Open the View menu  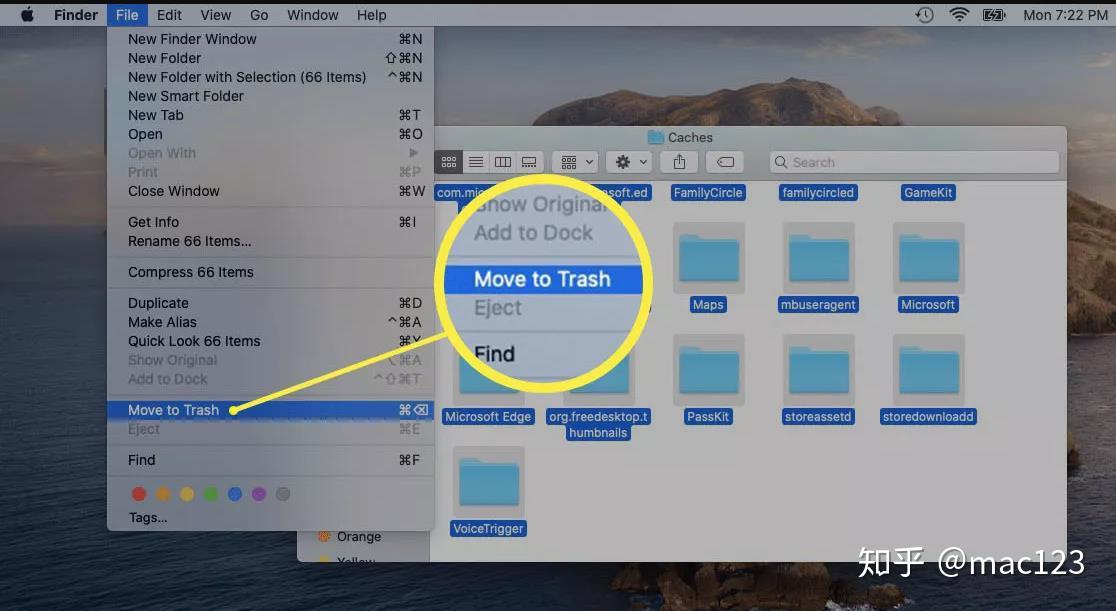216,15
